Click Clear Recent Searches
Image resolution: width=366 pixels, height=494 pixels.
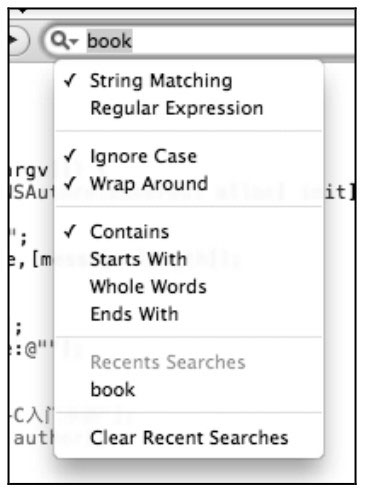[189, 438]
